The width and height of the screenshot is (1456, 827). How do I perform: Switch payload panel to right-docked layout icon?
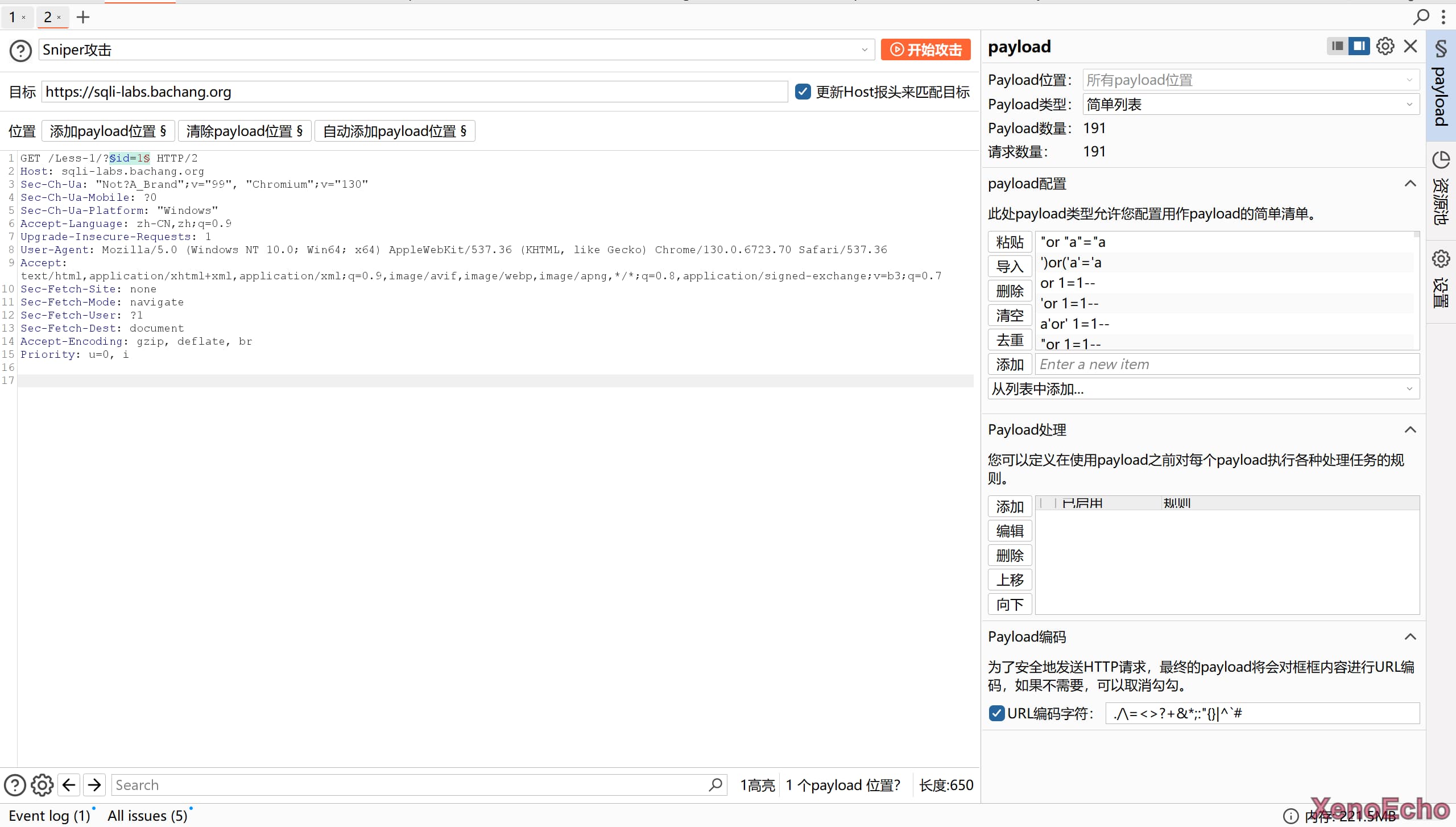pyautogui.click(x=1359, y=46)
